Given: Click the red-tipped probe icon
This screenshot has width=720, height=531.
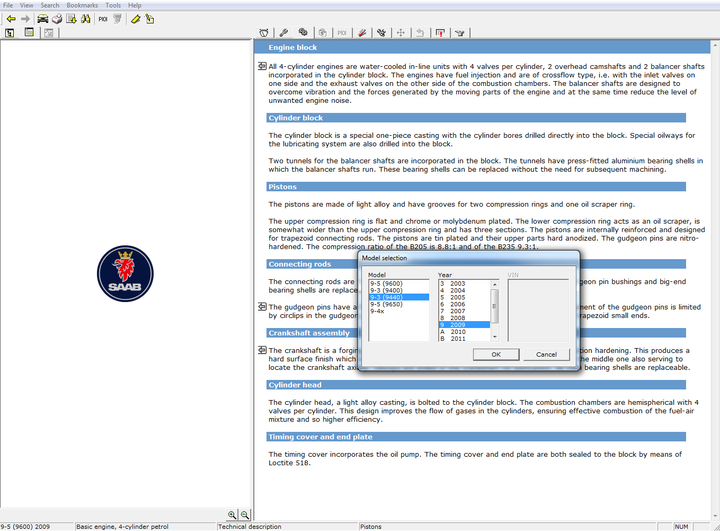Looking at the screenshot, I should [x=362, y=33].
